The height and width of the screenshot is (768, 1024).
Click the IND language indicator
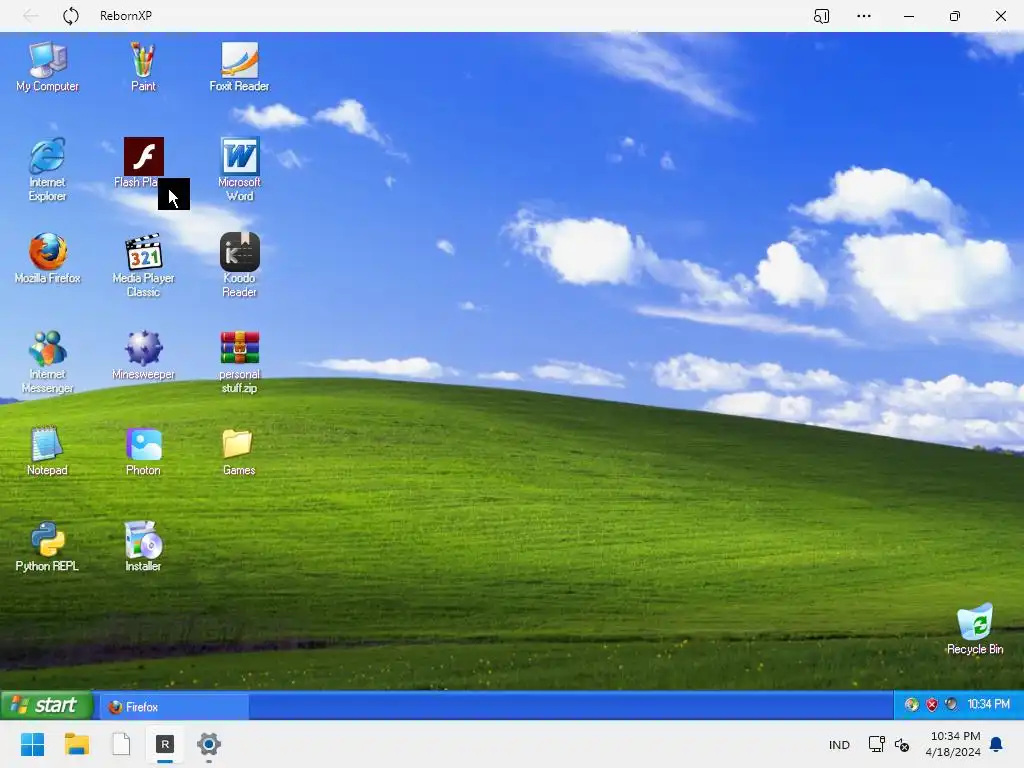click(839, 745)
